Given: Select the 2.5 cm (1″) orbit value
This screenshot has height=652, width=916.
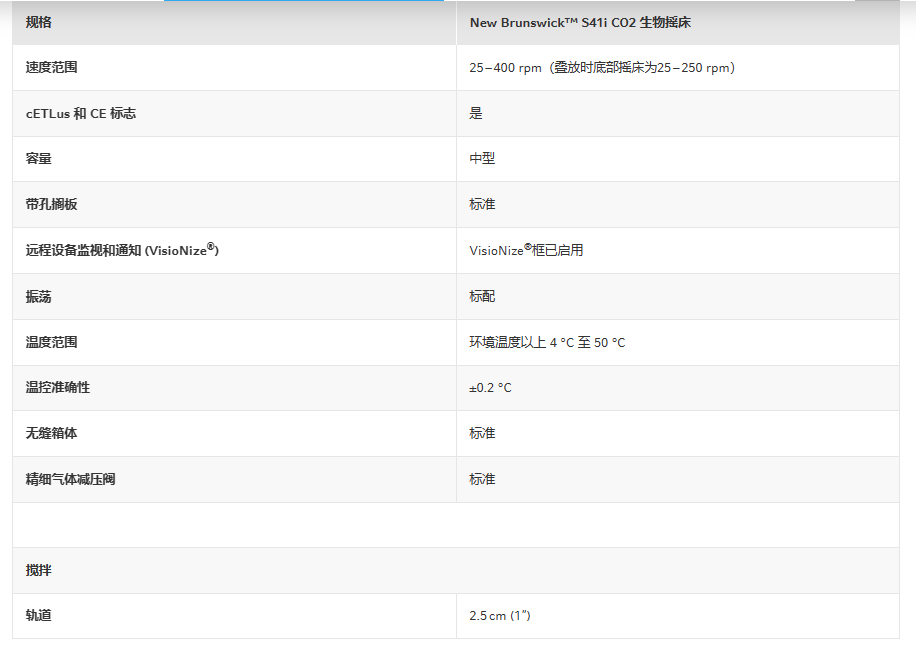Looking at the screenshot, I should tap(499, 616).
